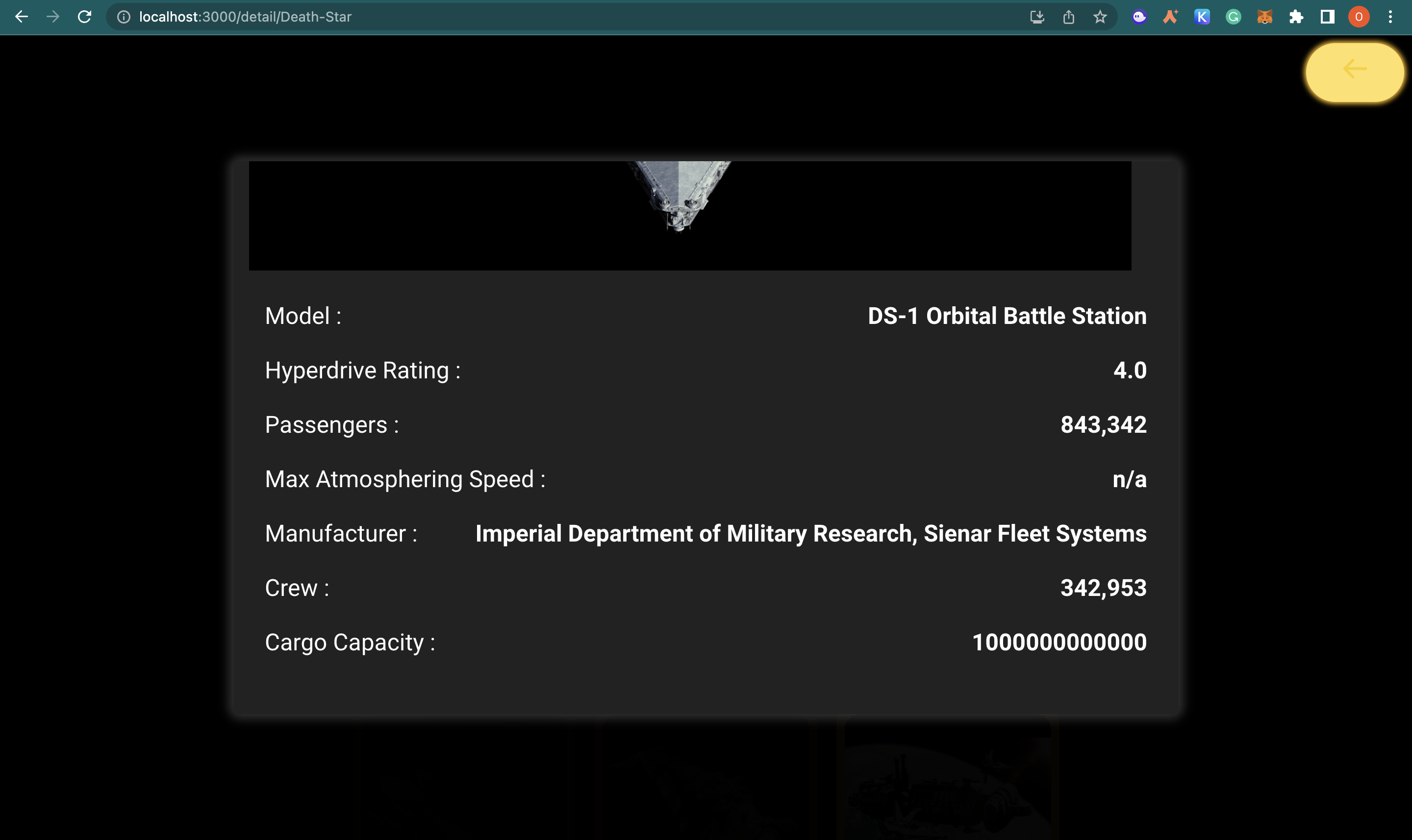This screenshot has height=840, width=1412.
Task: Bookmark page with the star icon
Action: coord(1100,17)
